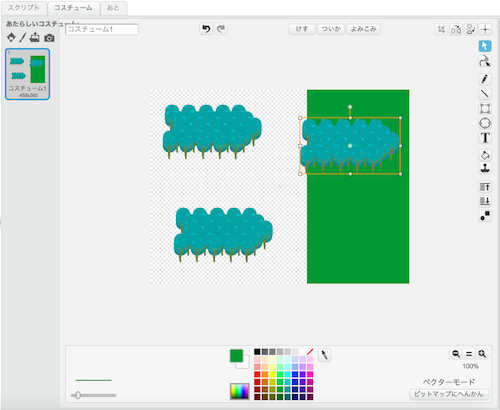The width and height of the screenshot is (500, 410).
Task: Click the bottom-right selection box handle
Action: click(400, 174)
